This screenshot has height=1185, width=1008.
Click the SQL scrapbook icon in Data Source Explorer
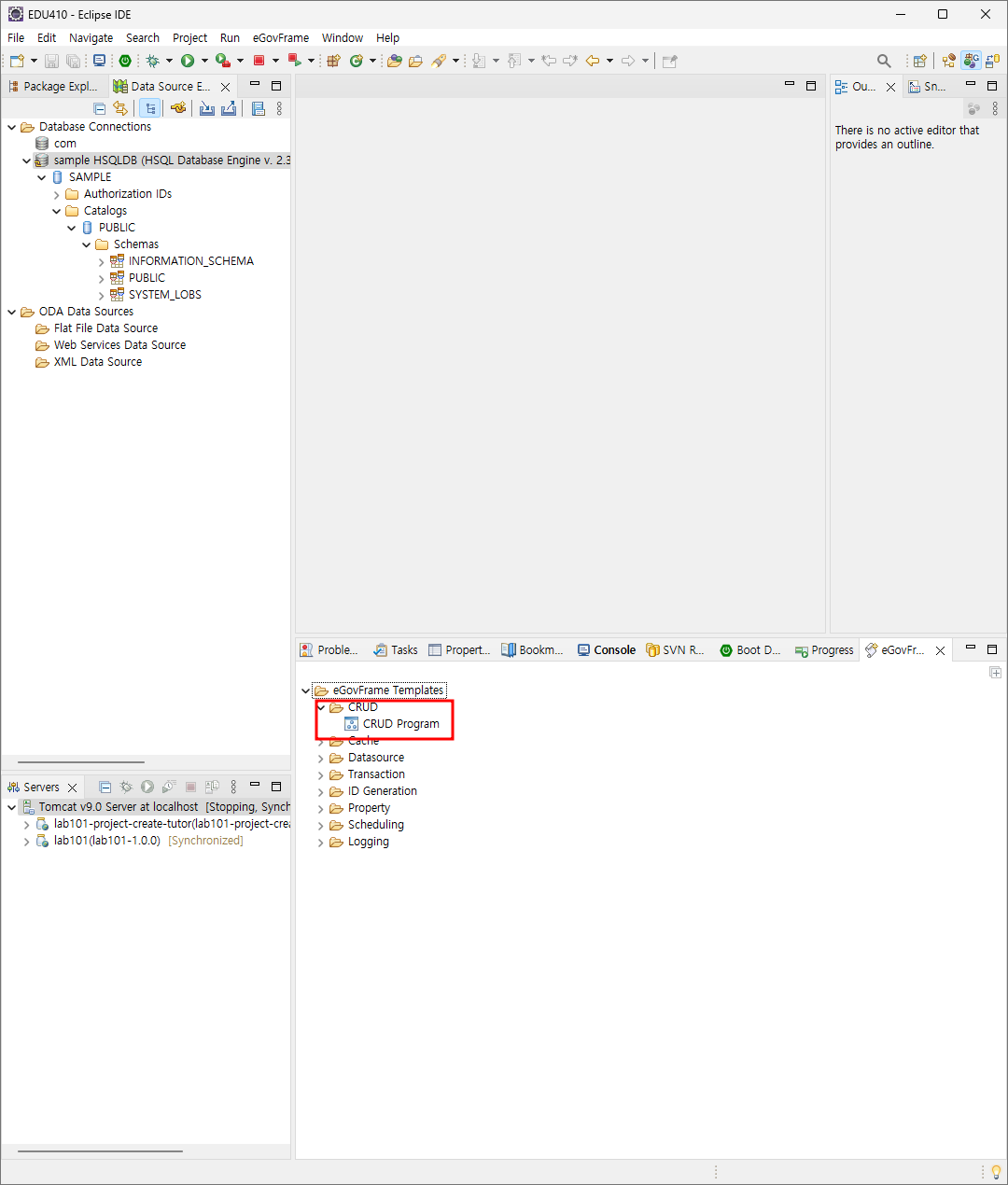pos(259,108)
